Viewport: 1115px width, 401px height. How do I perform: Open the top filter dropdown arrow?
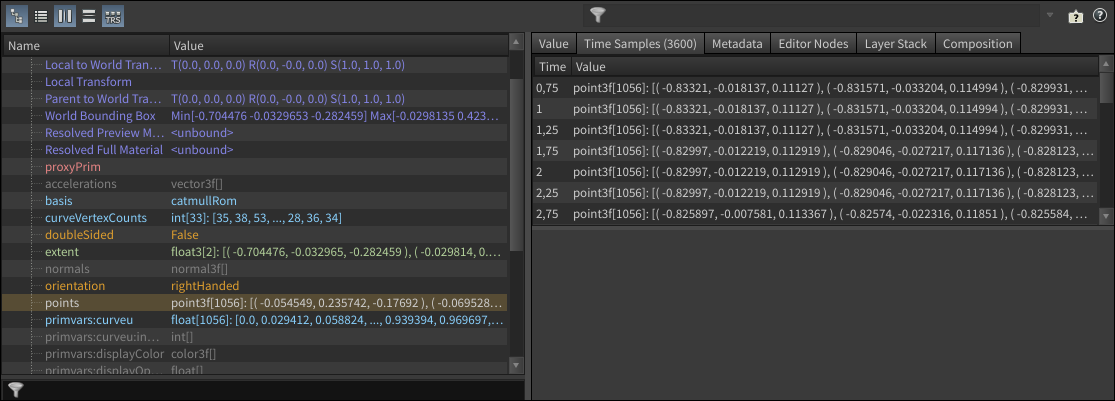(1049, 16)
